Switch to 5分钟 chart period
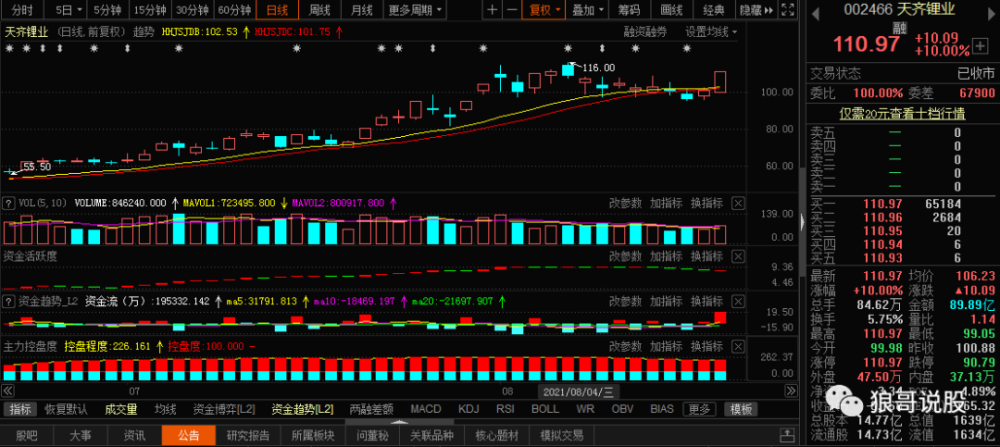This screenshot has width=1000, height=447. [107, 10]
